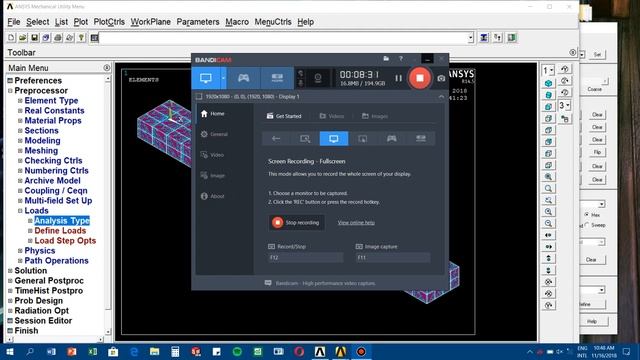The image size is (640, 360).
Task: Switch to Bandicam Videos tab
Action: 332,116
